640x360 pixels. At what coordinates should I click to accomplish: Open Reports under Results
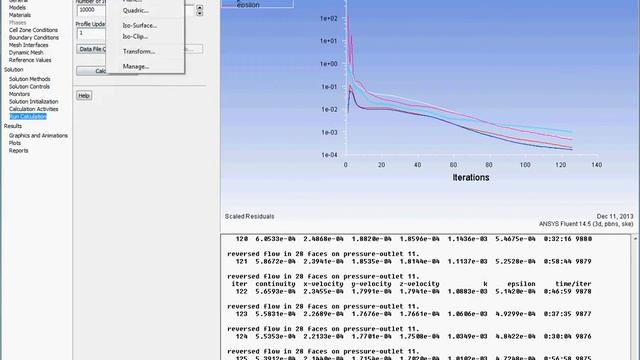pos(18,151)
